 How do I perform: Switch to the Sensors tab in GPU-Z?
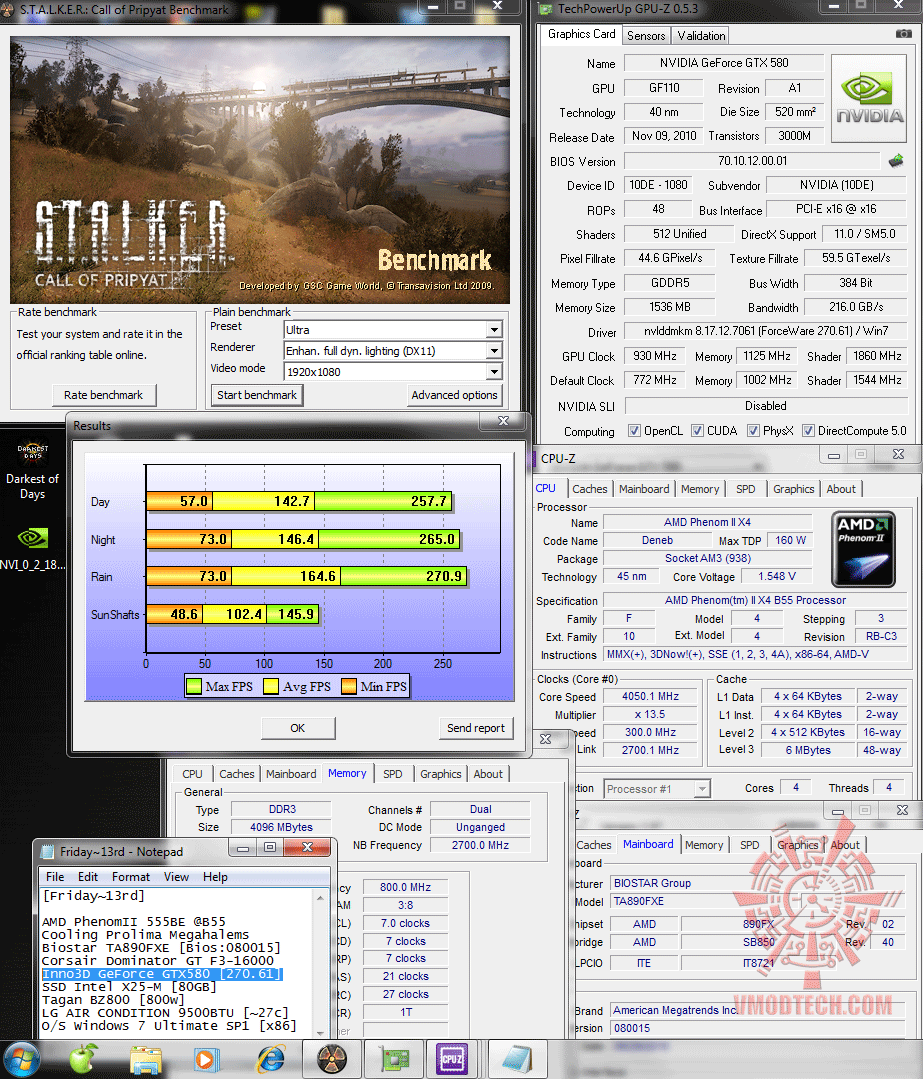646,36
